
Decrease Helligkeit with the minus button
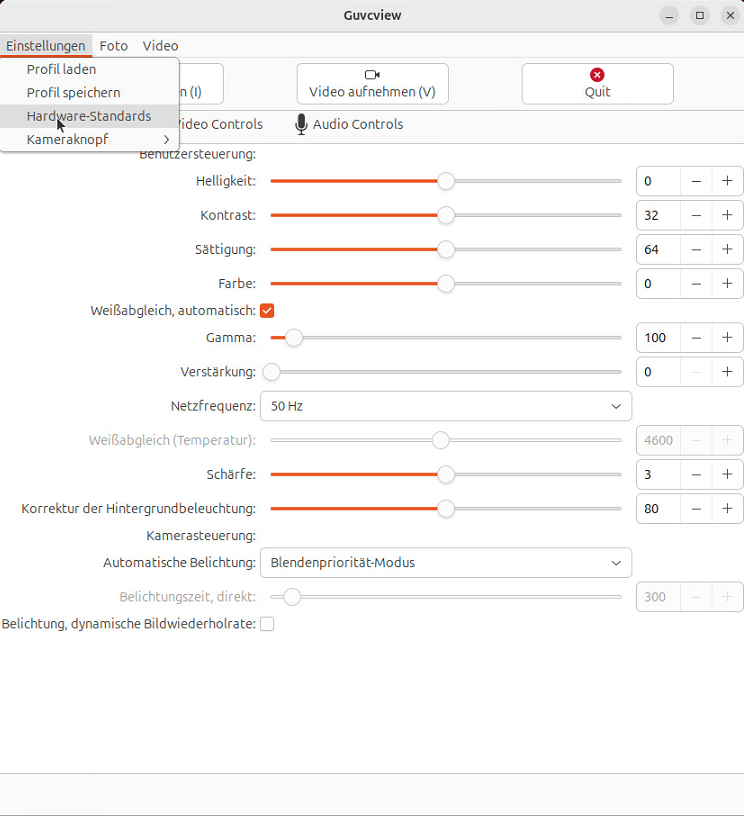click(696, 181)
